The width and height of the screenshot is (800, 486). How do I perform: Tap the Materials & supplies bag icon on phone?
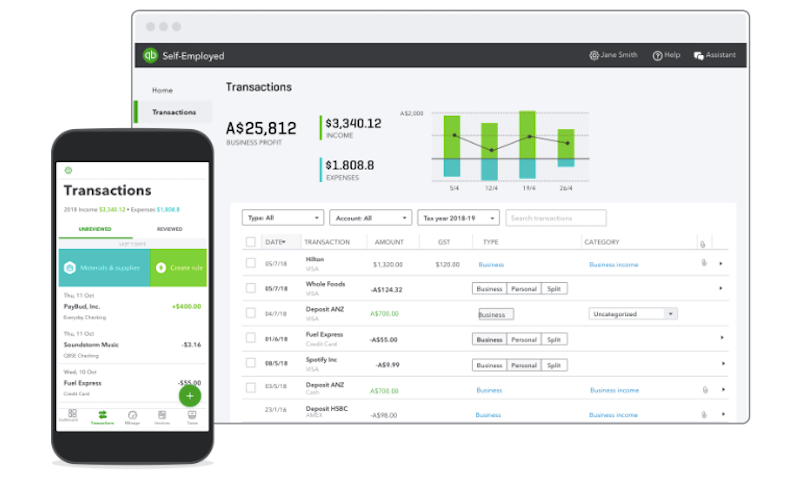[x=70, y=267]
